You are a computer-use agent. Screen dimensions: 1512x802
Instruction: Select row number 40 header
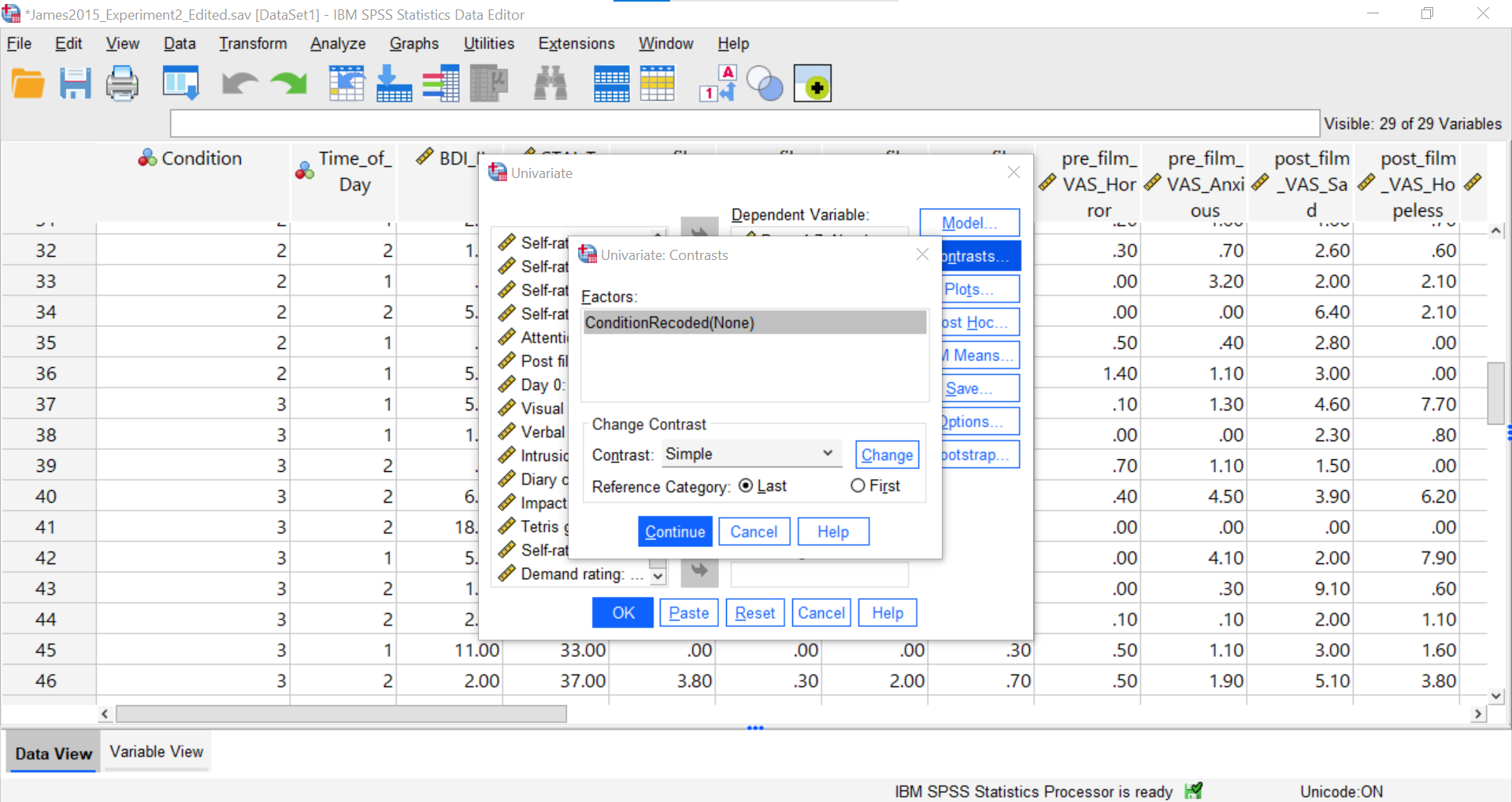pyautogui.click(x=46, y=496)
